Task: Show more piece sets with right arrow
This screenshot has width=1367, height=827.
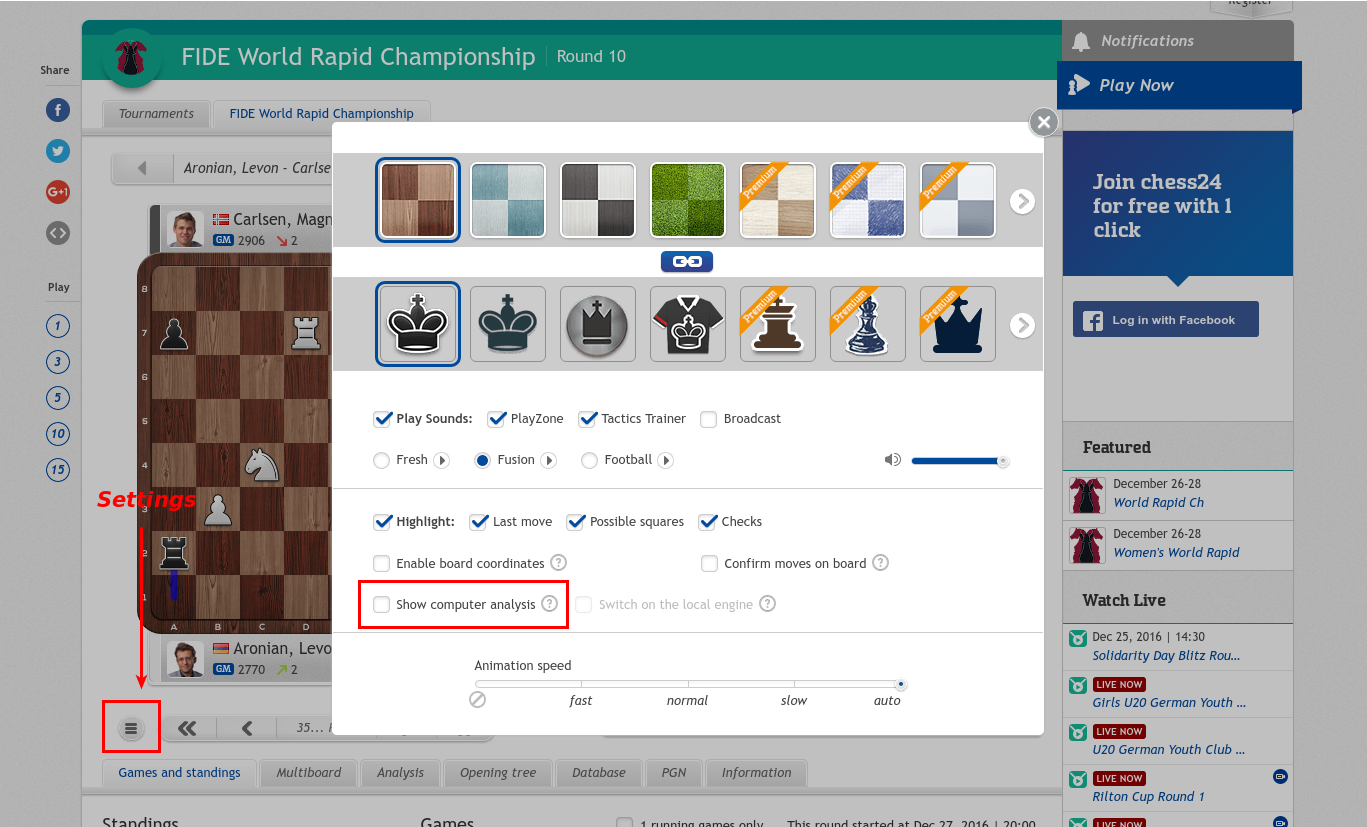Action: 1021,325
